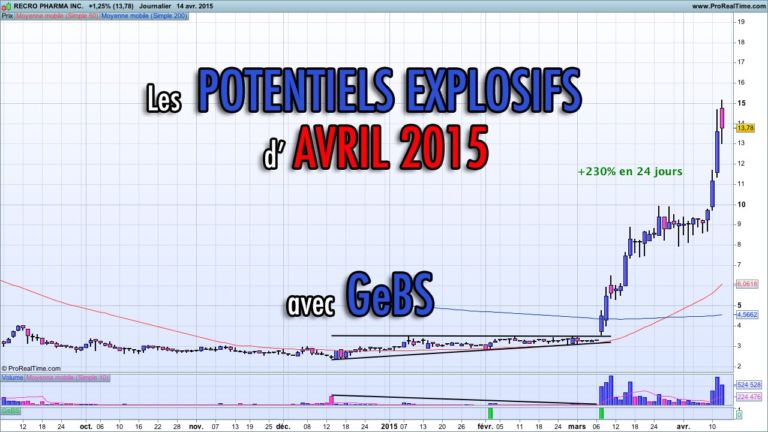
Task: Click the 'nov.' month label on date axis
Action: (196, 427)
